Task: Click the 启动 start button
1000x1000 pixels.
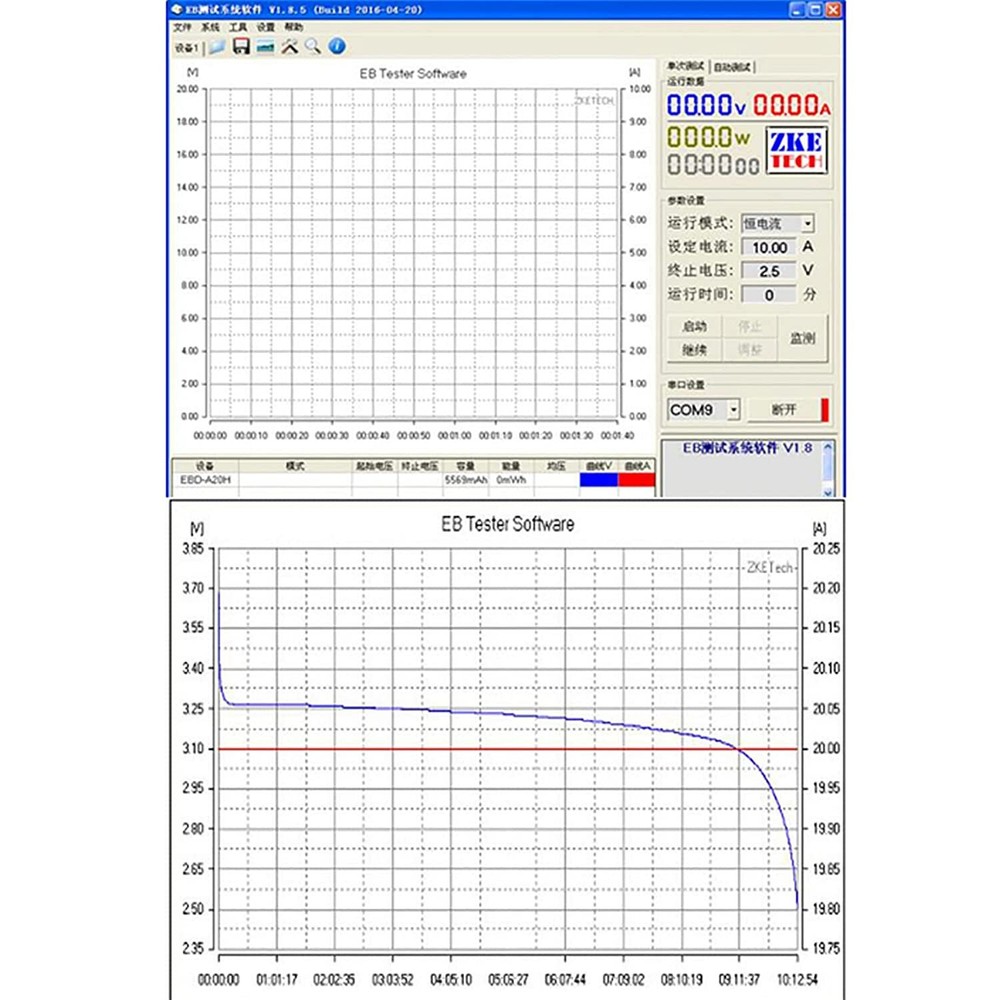Action: pyautogui.click(x=695, y=327)
